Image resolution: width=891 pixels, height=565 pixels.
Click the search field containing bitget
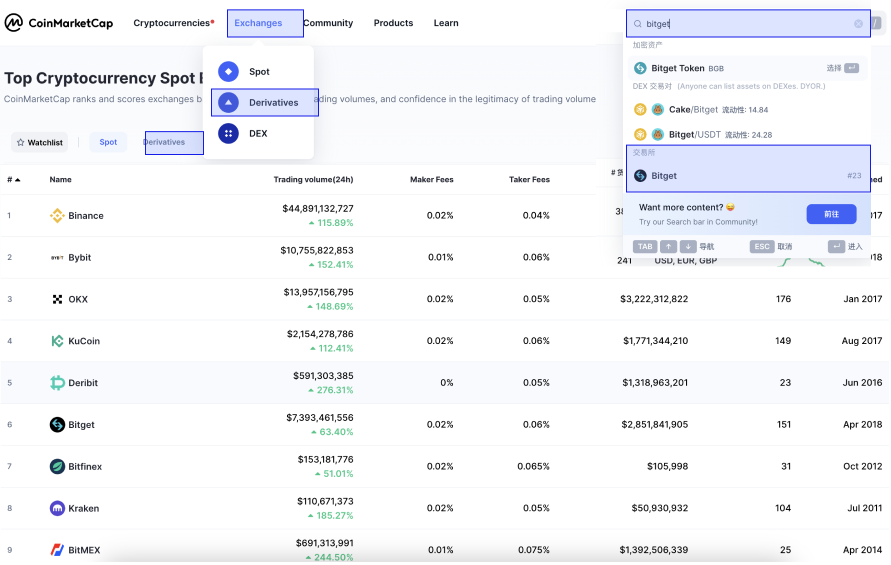[x=748, y=23]
